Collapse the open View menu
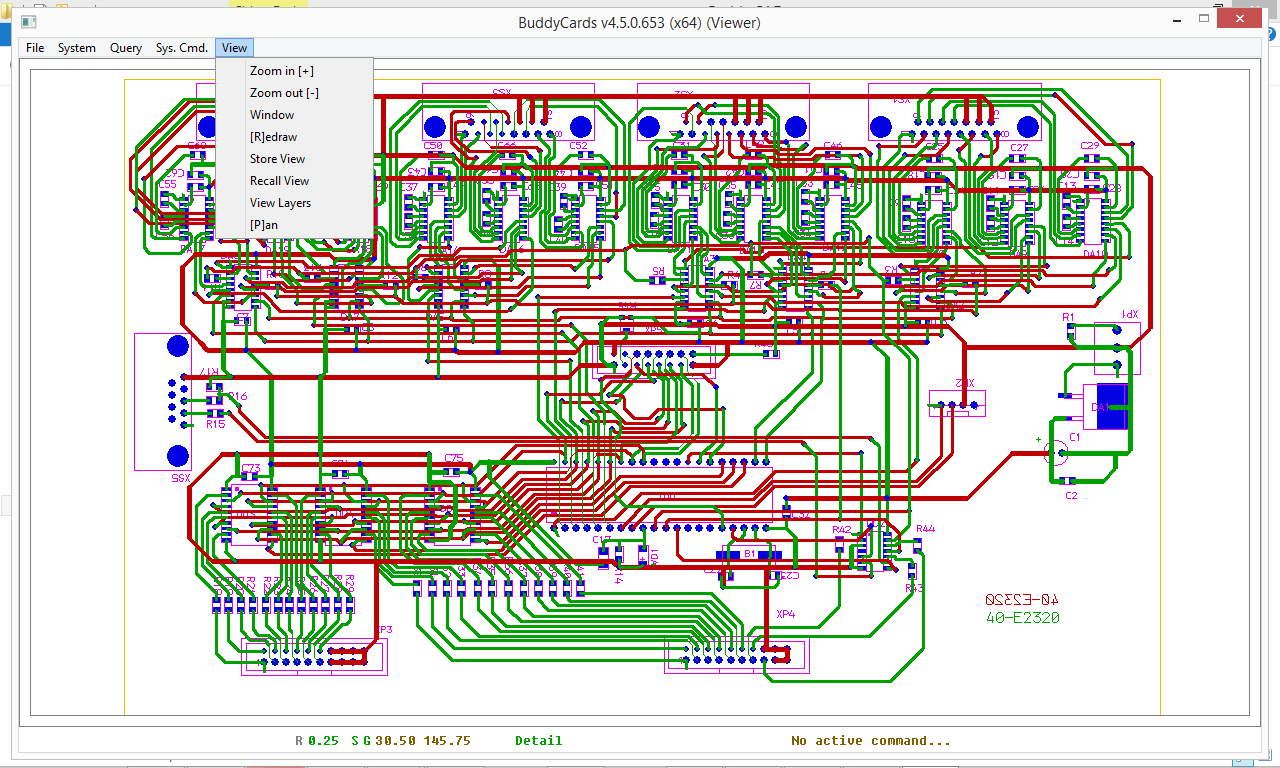This screenshot has height=768, width=1280. 234,48
